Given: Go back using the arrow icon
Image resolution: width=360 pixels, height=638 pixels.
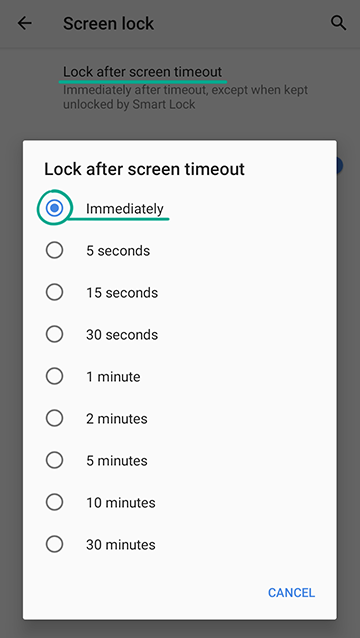Looking at the screenshot, I should 24,24.
